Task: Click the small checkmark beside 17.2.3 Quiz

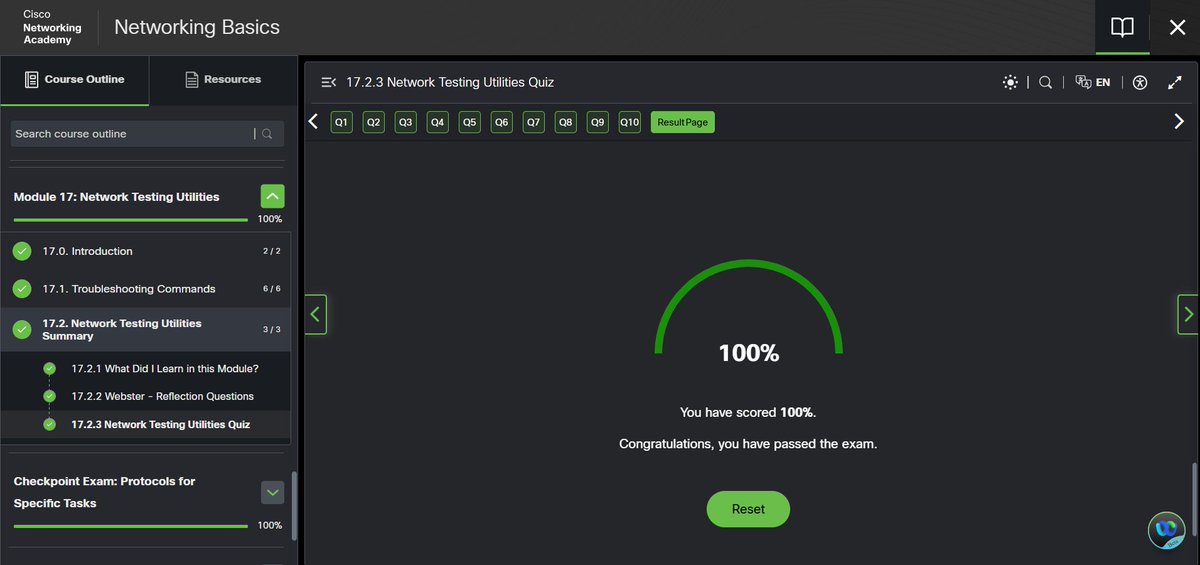Action: 49,424
